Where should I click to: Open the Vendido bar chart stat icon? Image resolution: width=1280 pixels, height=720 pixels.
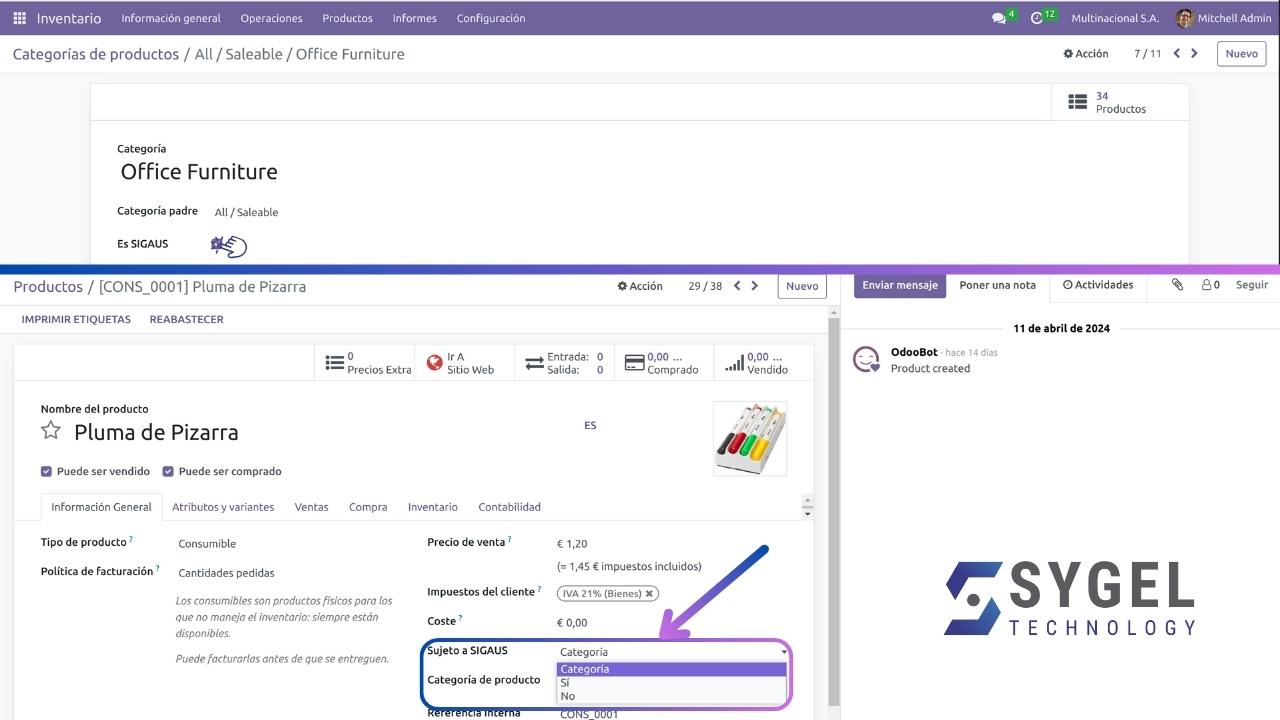click(734, 363)
